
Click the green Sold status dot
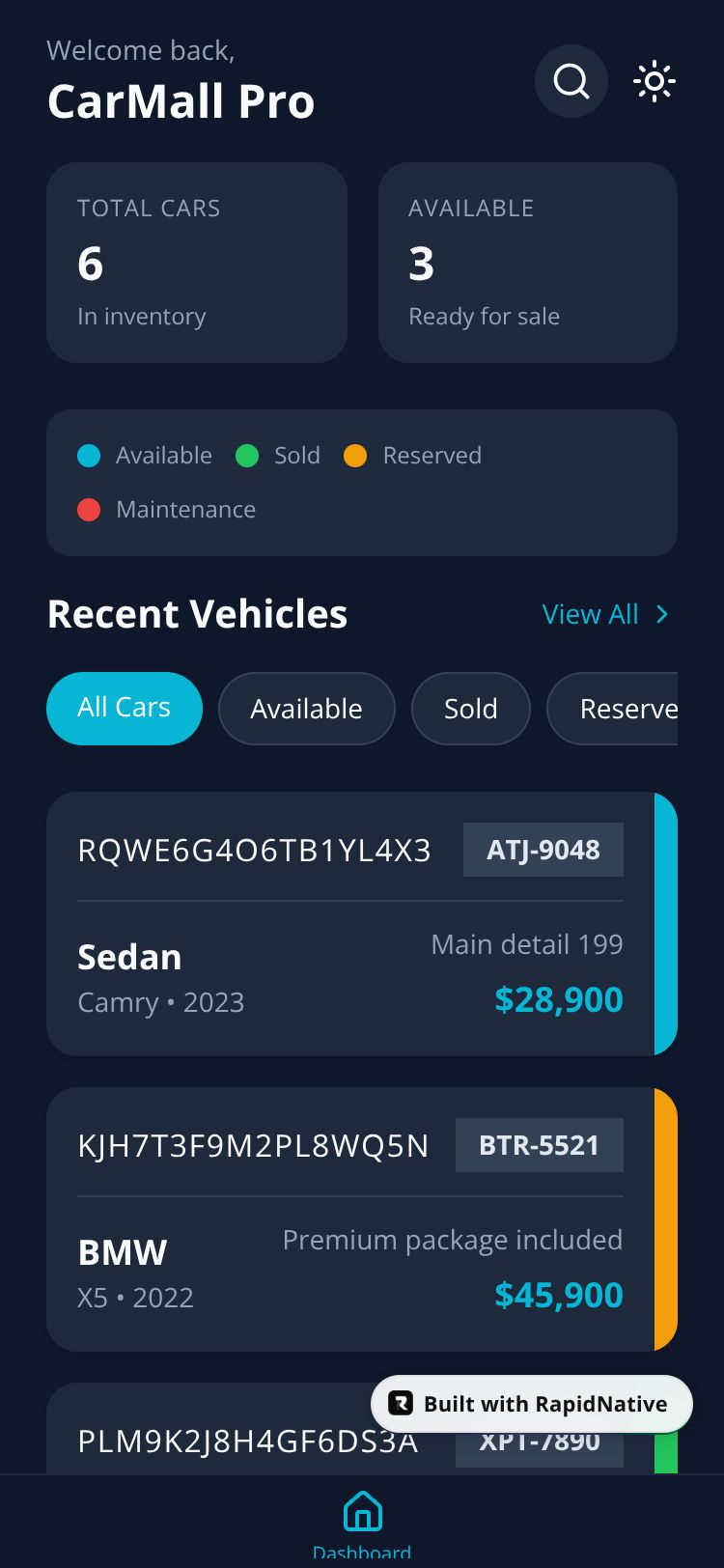(x=247, y=456)
